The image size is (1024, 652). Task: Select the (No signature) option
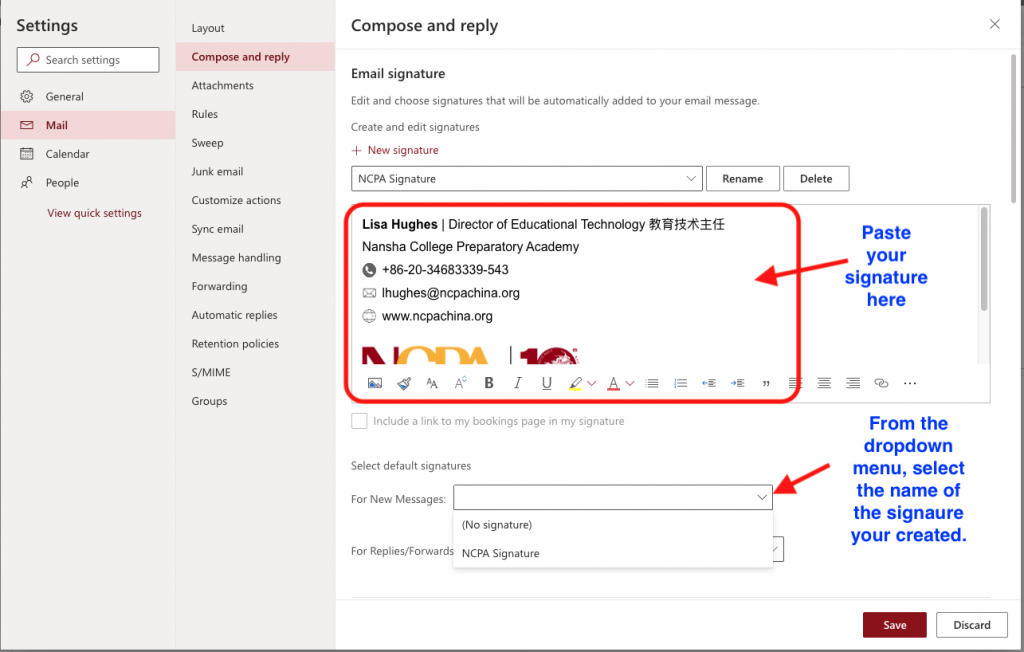tap(497, 525)
